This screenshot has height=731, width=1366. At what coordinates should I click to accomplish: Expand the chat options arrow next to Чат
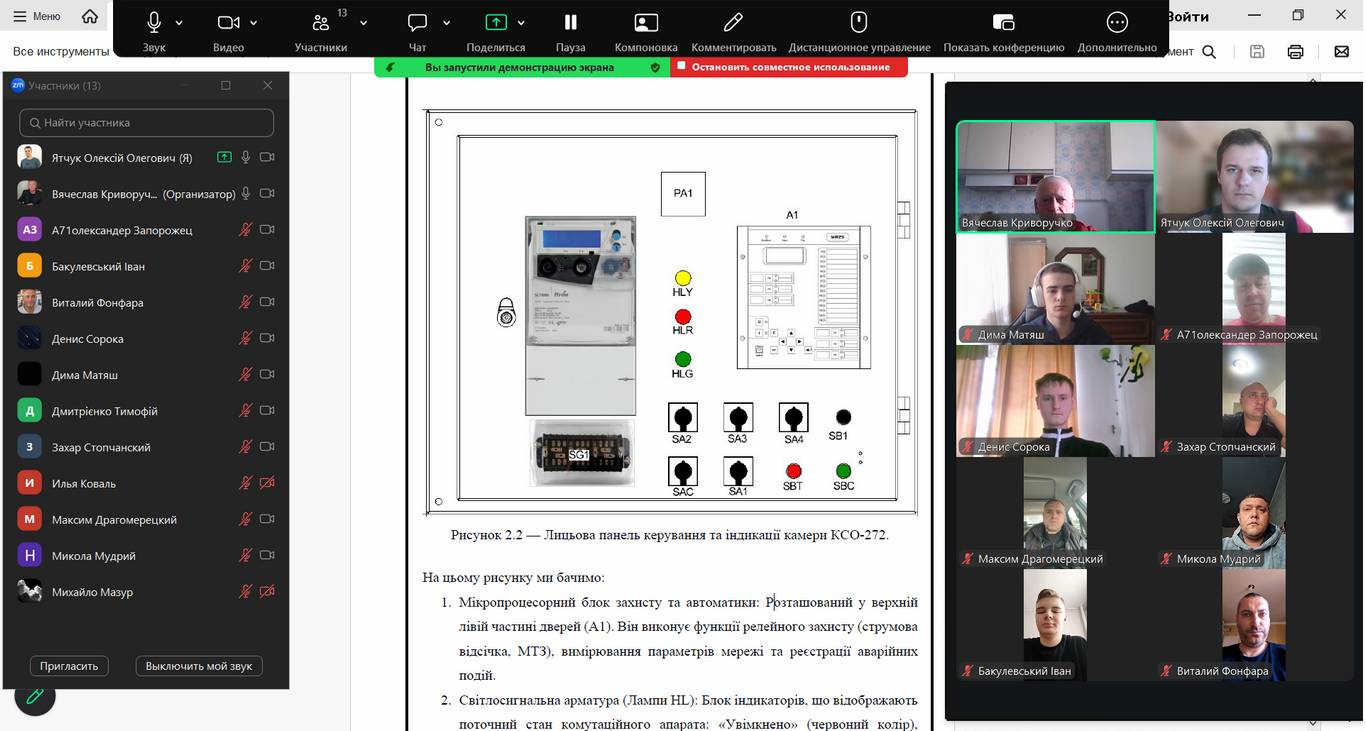point(446,23)
